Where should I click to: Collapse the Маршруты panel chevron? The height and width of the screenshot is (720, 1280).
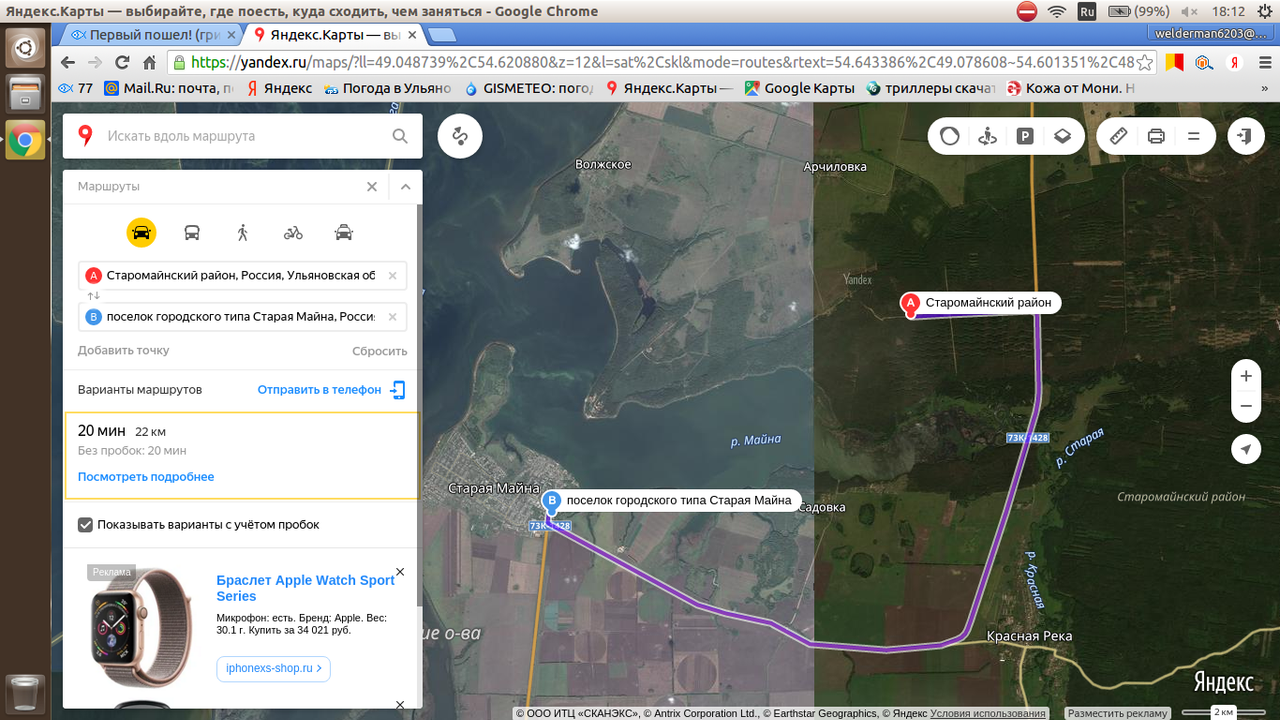coord(405,187)
